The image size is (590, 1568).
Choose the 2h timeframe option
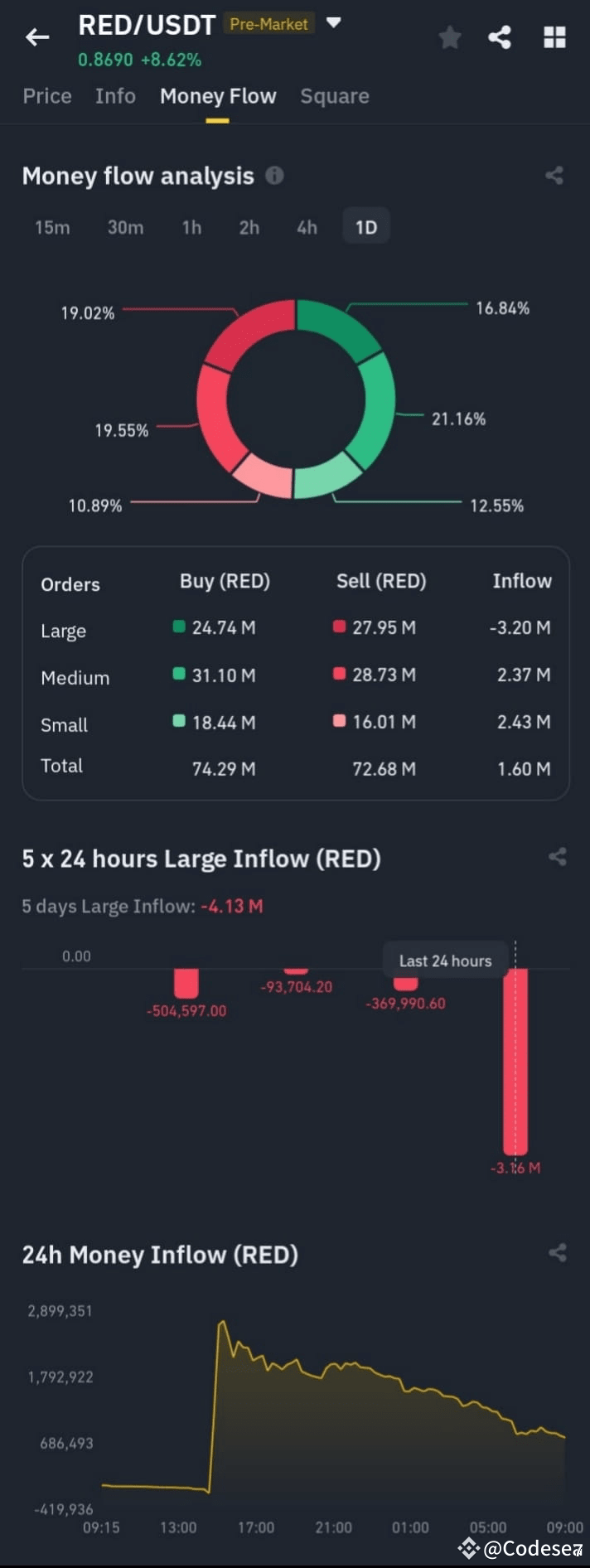coord(249,227)
